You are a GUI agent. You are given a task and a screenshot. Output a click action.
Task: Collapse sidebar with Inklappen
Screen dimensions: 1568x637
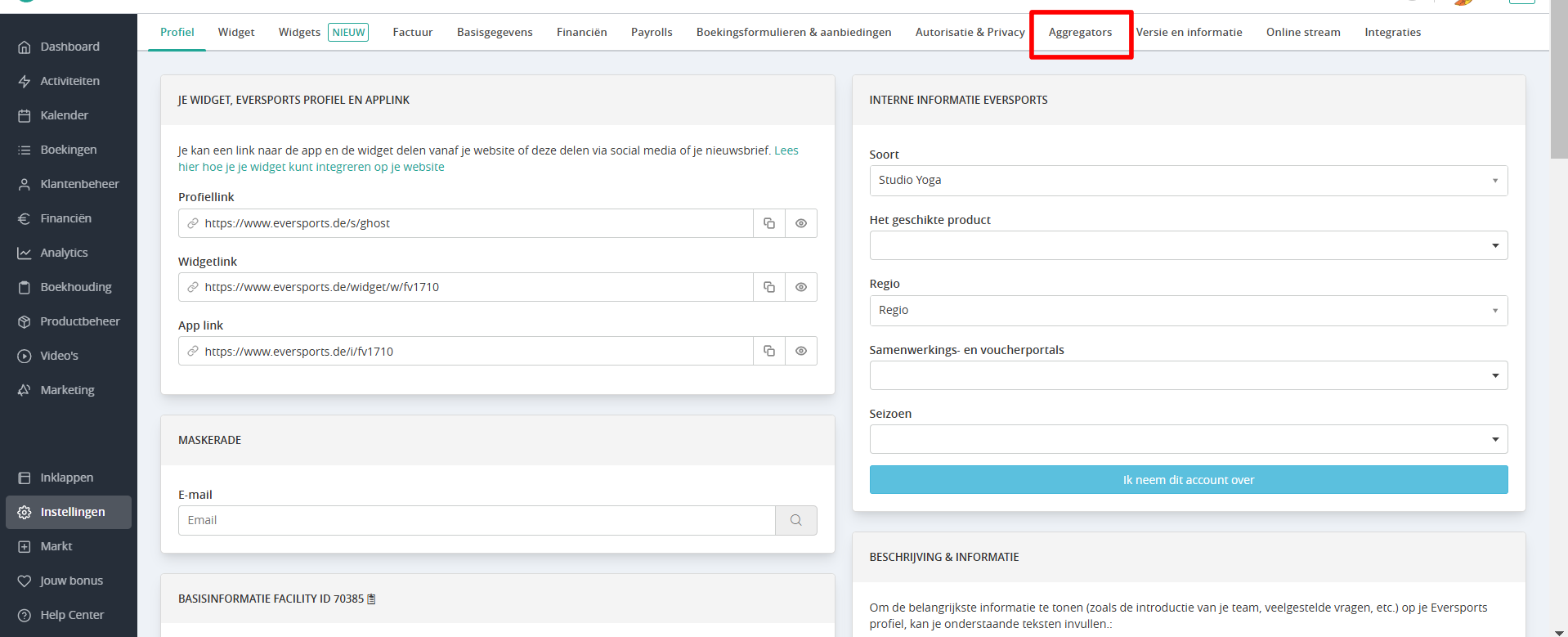tap(69, 478)
